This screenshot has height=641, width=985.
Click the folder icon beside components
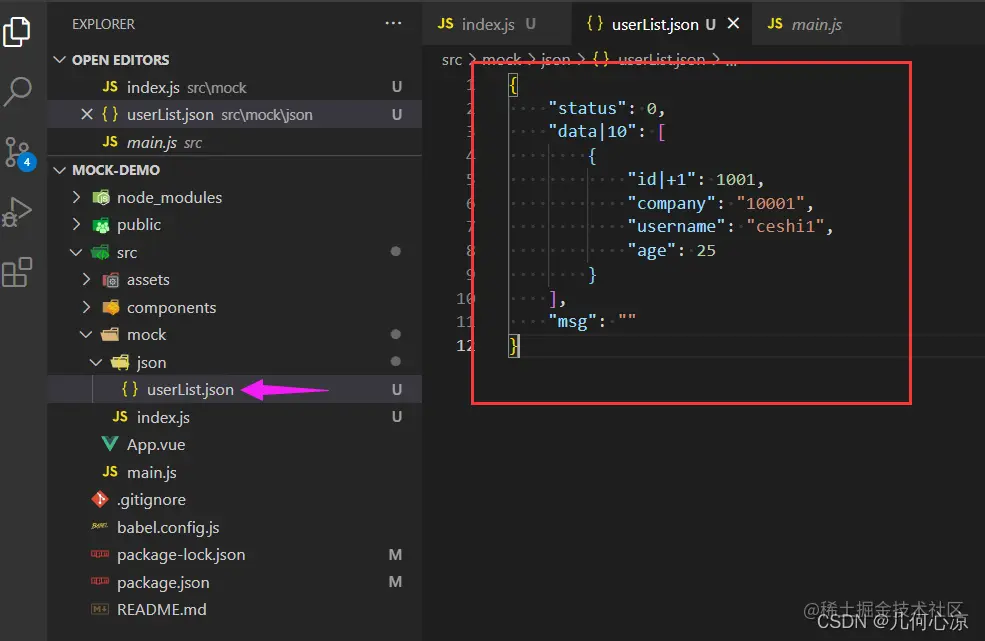(111, 307)
